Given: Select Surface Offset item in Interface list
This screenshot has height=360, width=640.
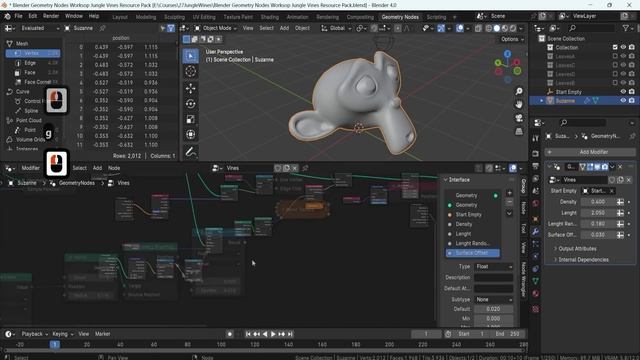Looking at the screenshot, I should coord(473,253).
